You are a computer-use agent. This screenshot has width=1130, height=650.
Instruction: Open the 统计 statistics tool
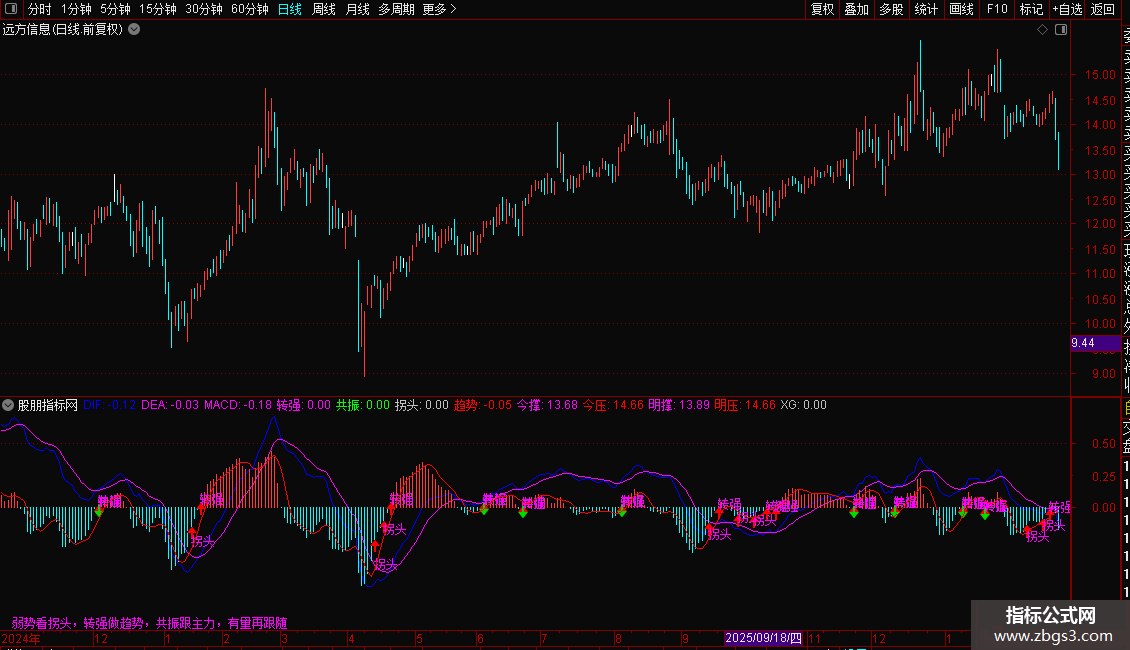coord(926,9)
